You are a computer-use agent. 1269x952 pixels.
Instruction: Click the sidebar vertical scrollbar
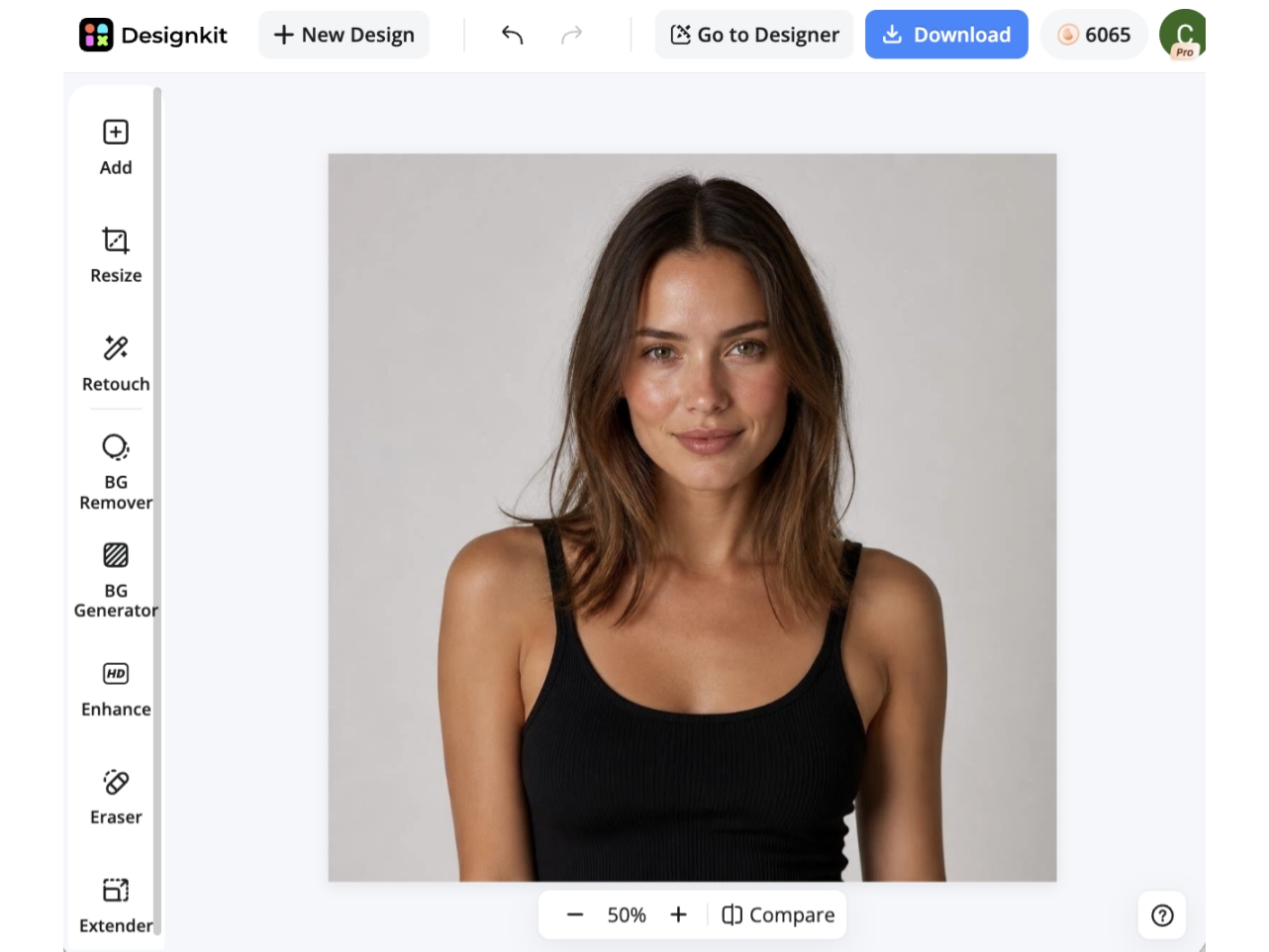point(157,510)
